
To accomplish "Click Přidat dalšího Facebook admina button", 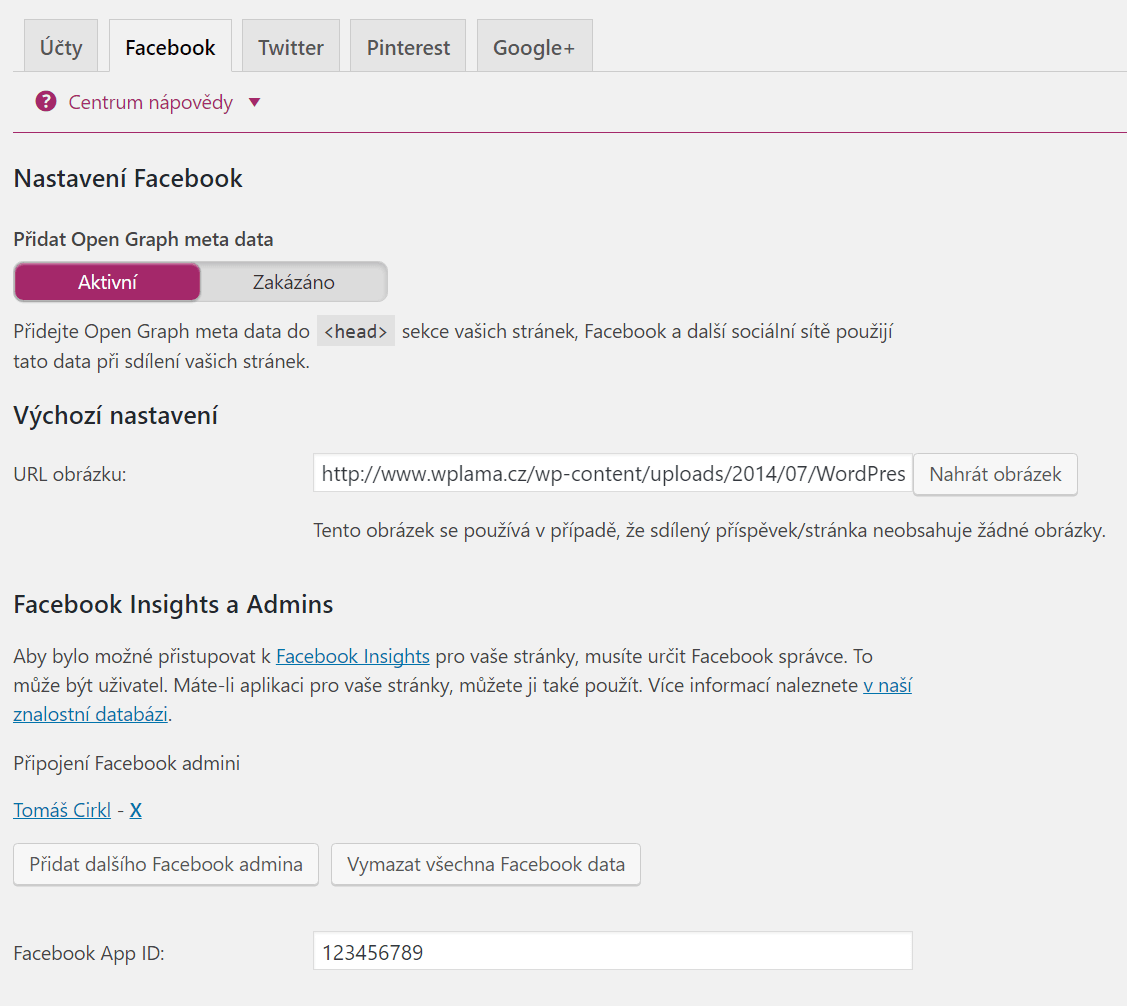I will (166, 864).
